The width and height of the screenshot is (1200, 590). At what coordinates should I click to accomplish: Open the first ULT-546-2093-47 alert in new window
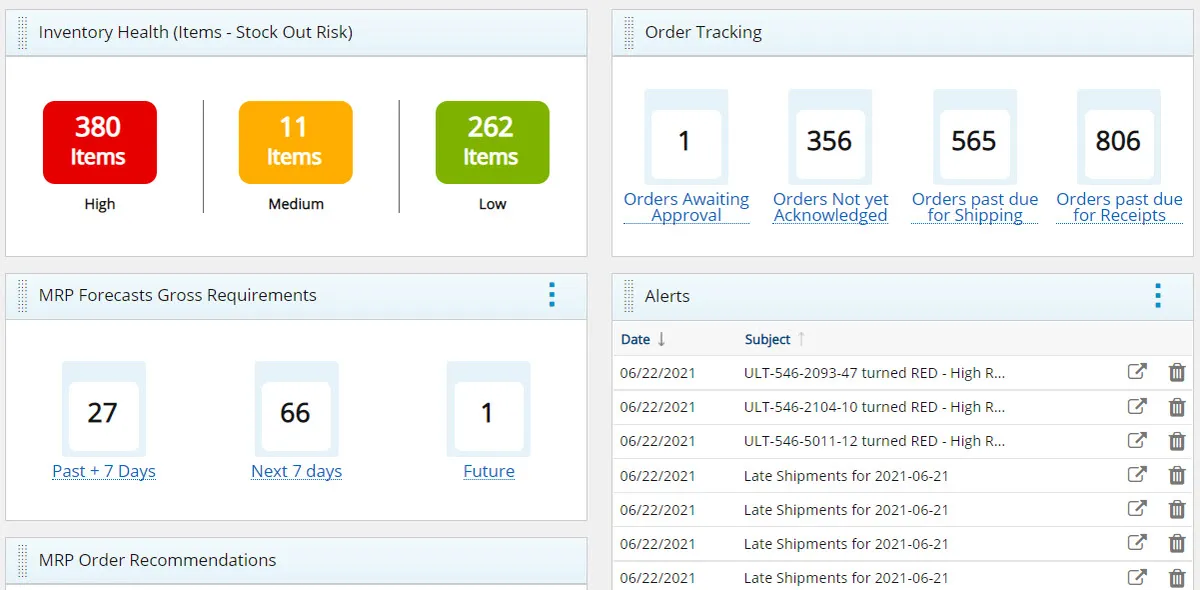(x=1137, y=372)
